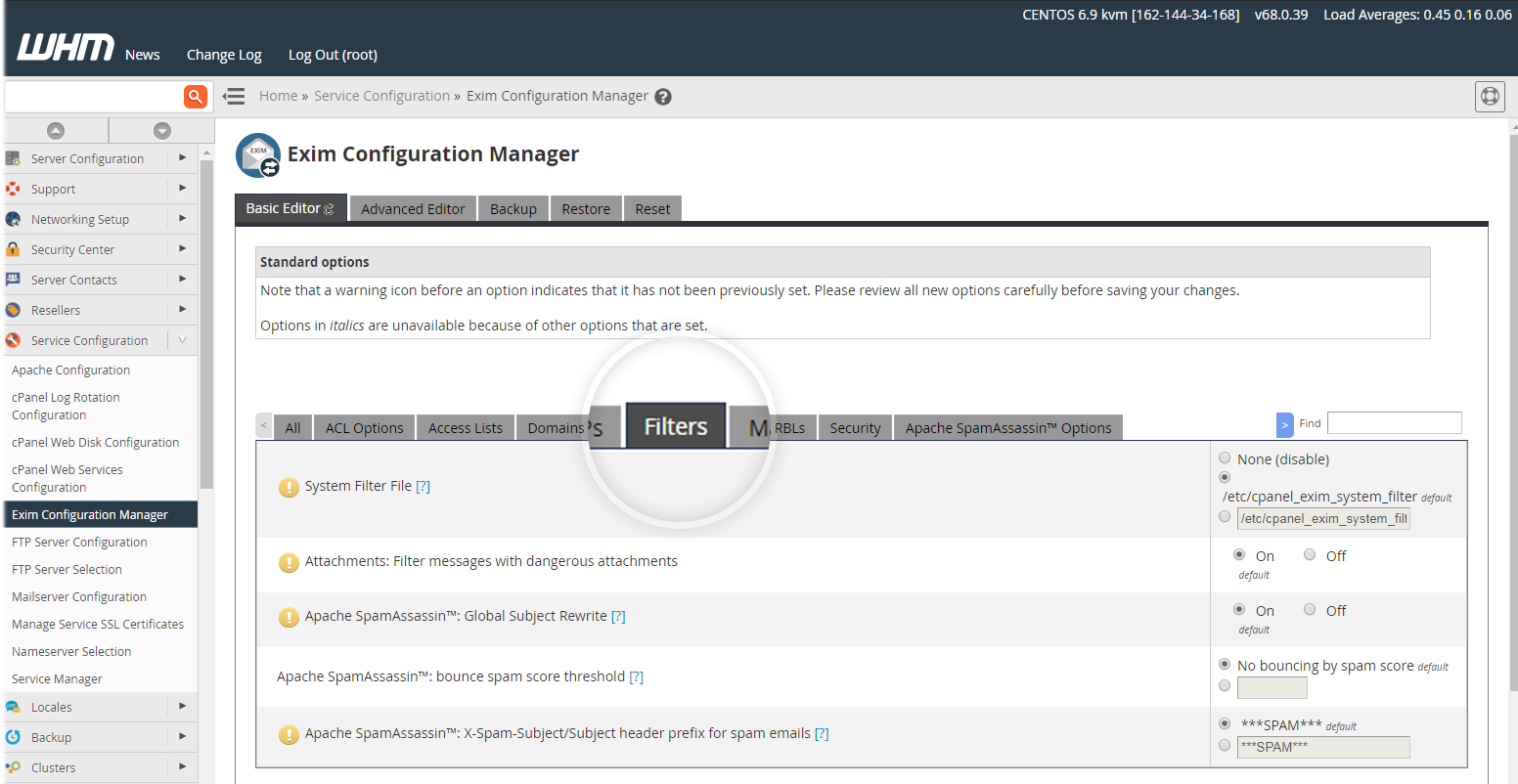
Task: Click the Server Contacts sidebar icon
Action: [13, 280]
